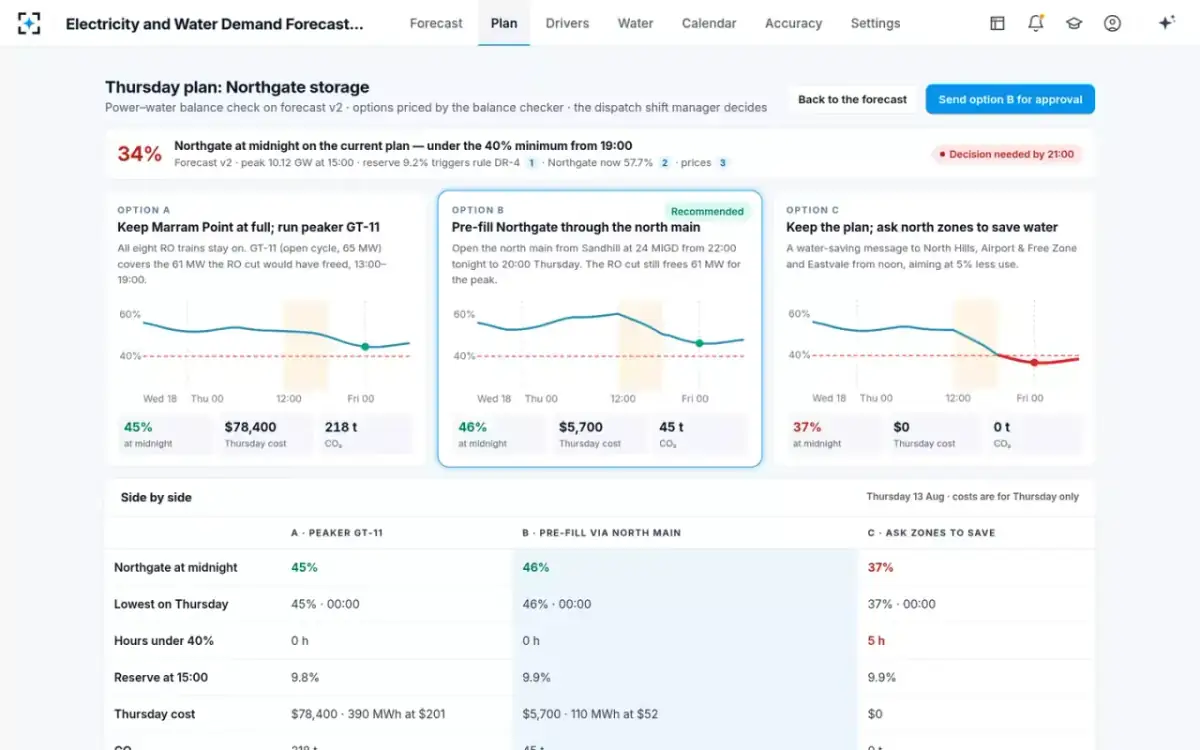
Task: Click the 37% · 00:00 lowest cell
Action: click(x=901, y=604)
